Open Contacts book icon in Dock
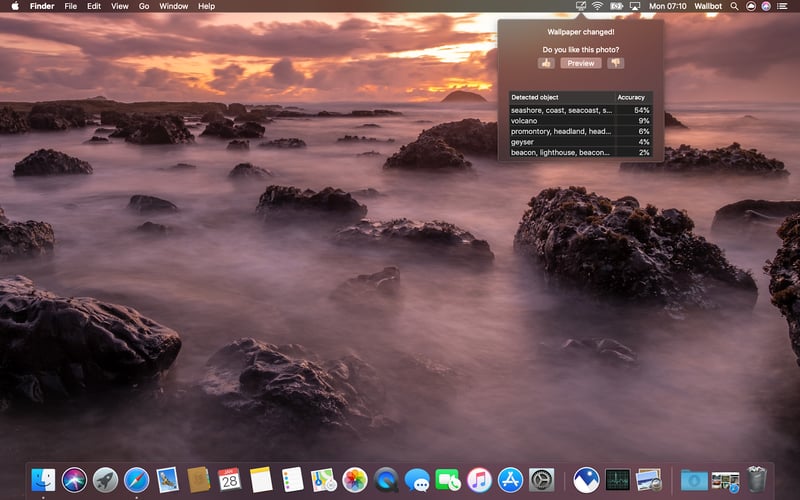The height and width of the screenshot is (500, 800). (198, 480)
